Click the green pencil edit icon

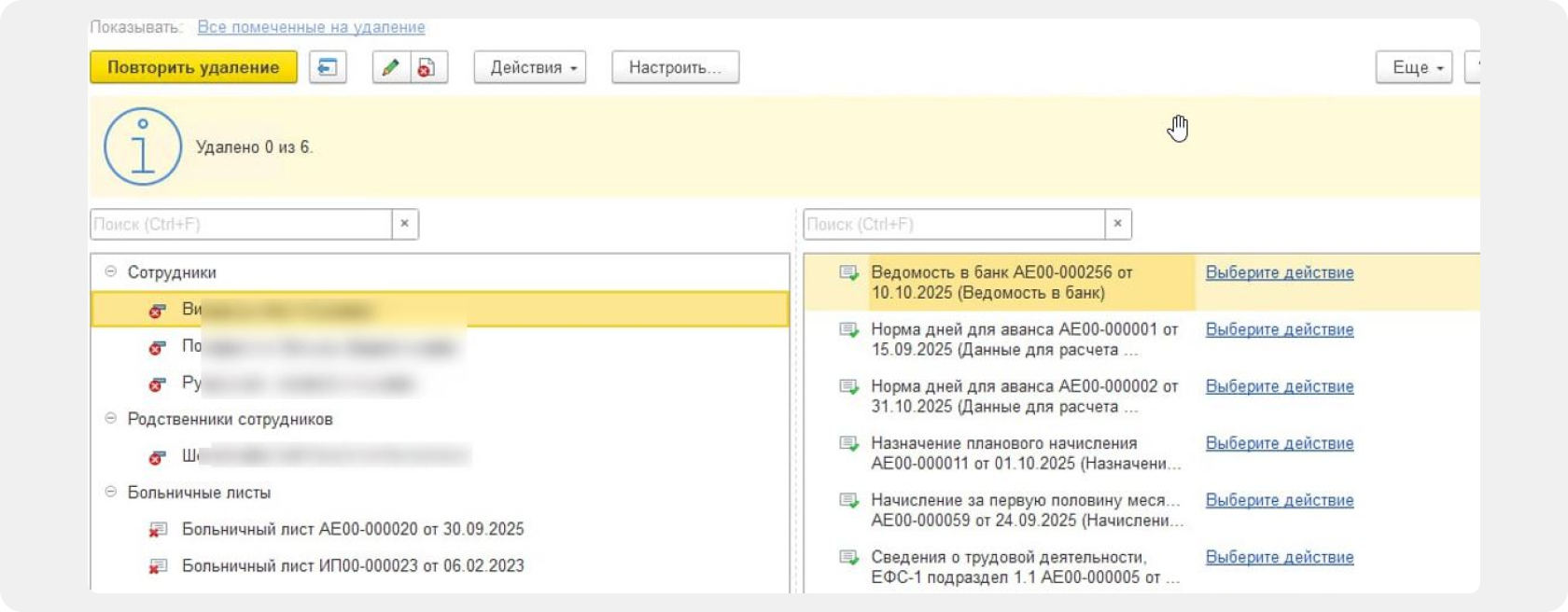click(391, 67)
